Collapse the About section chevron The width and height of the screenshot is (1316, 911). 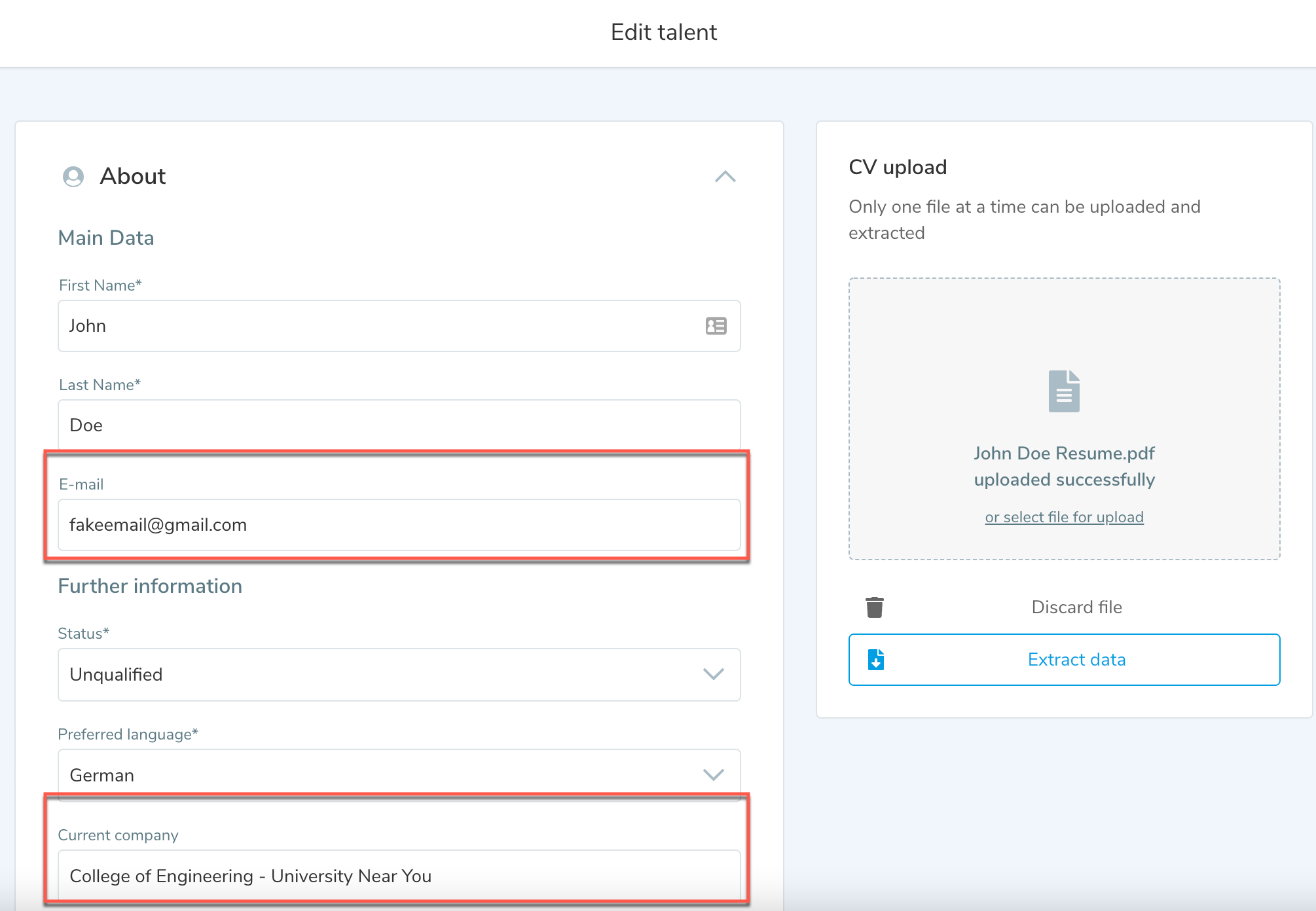coord(725,177)
